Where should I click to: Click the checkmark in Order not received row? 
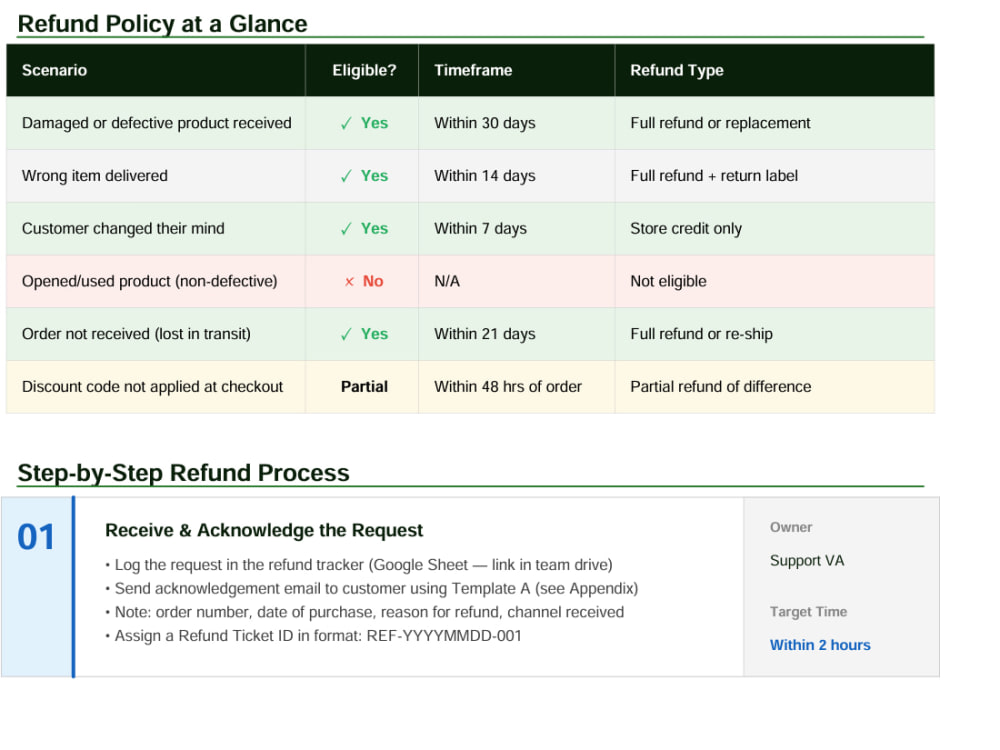click(346, 335)
